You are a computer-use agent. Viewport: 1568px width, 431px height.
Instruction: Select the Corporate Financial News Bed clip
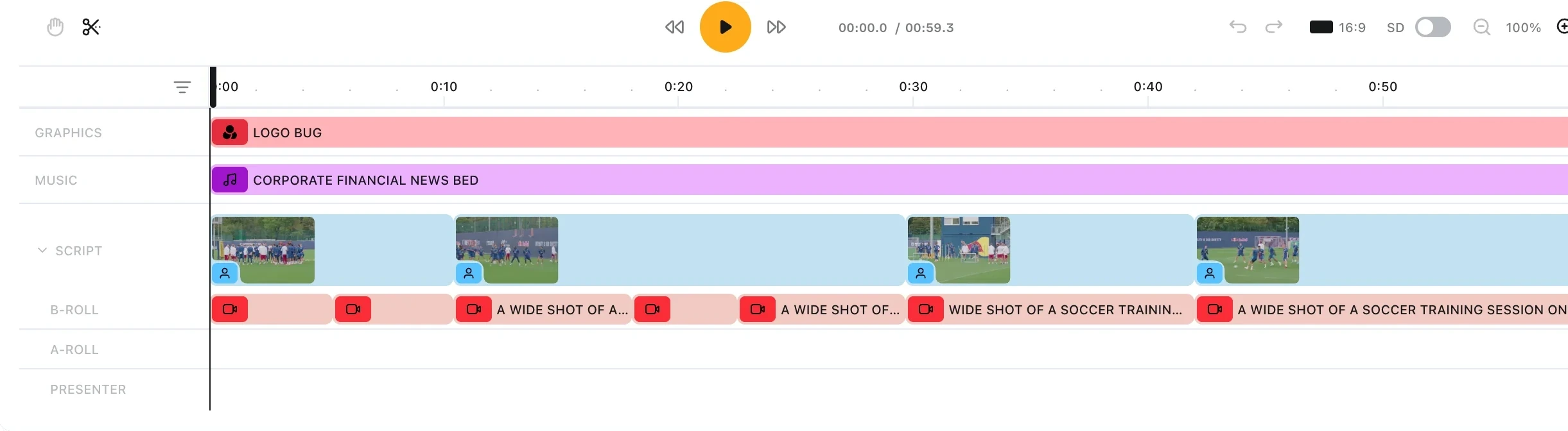point(890,180)
